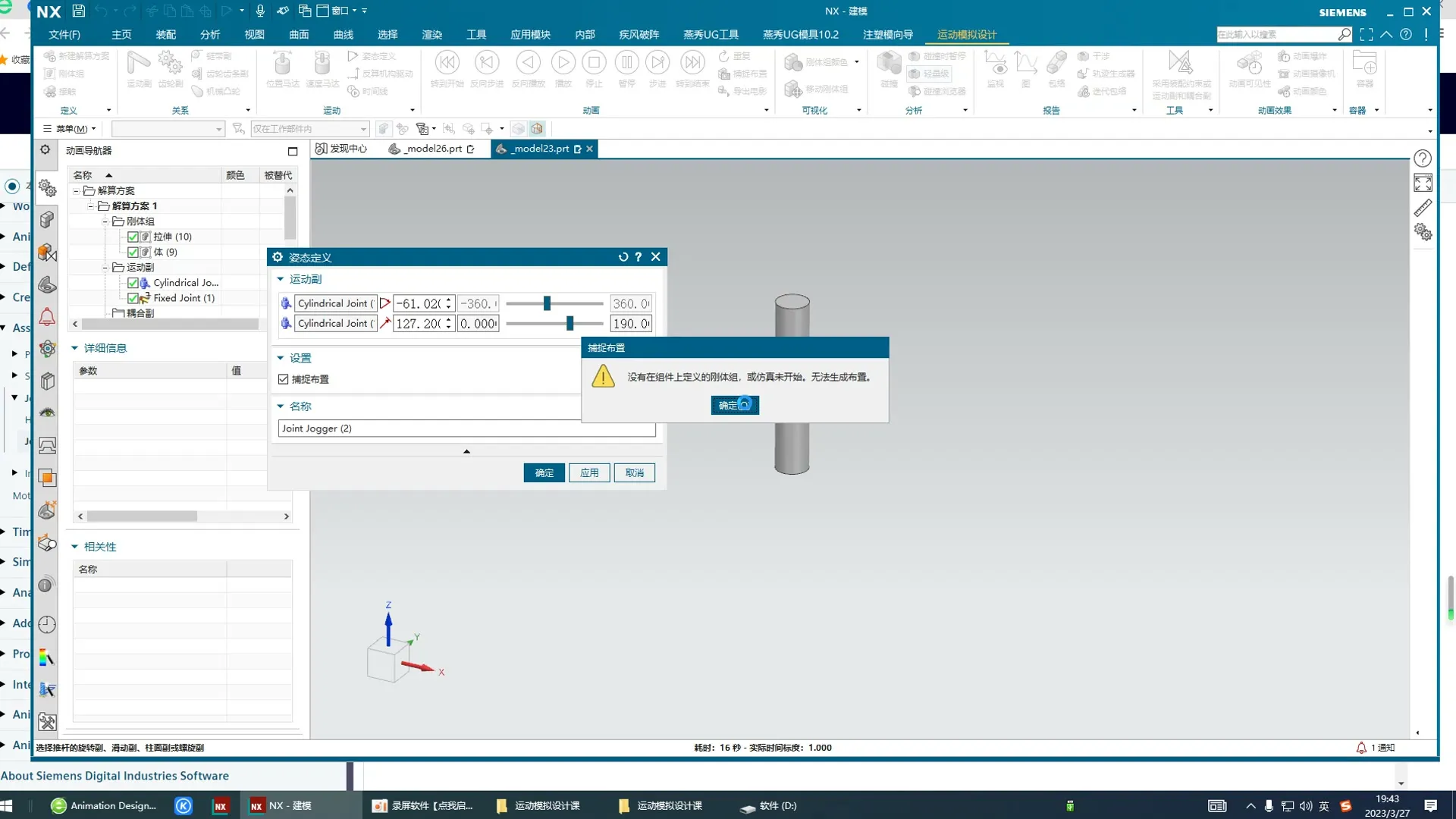Collapse the 运动副 section in dialog
This screenshot has height=819, width=1456.
tap(281, 279)
